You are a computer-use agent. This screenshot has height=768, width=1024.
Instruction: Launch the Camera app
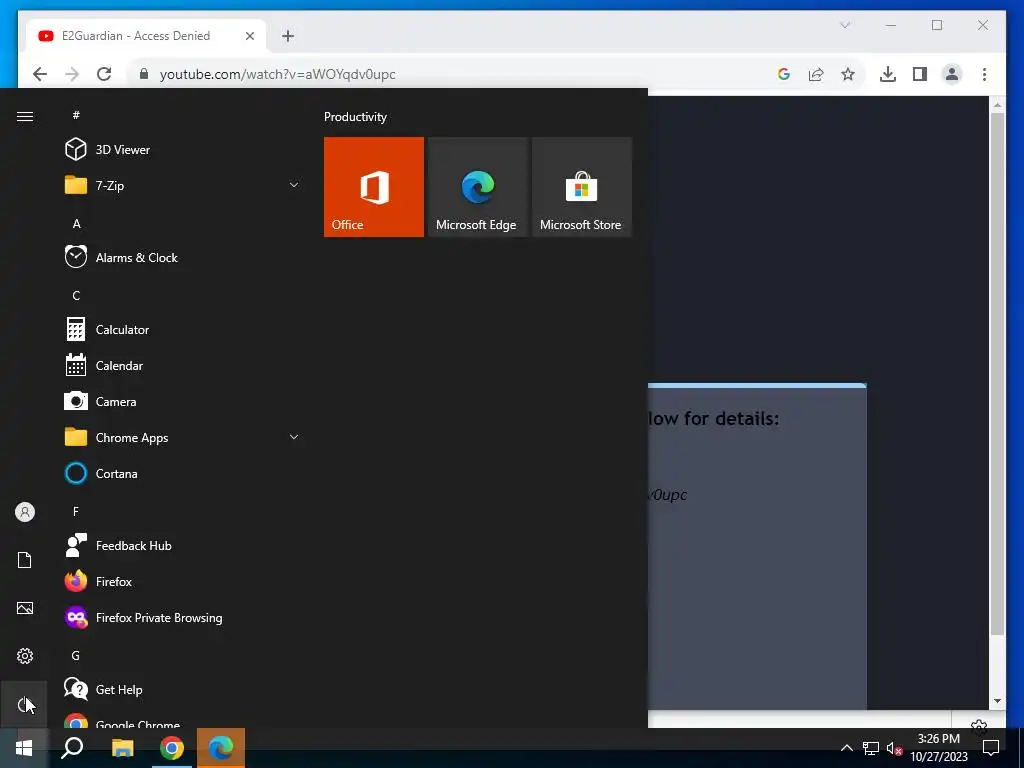tap(182, 402)
